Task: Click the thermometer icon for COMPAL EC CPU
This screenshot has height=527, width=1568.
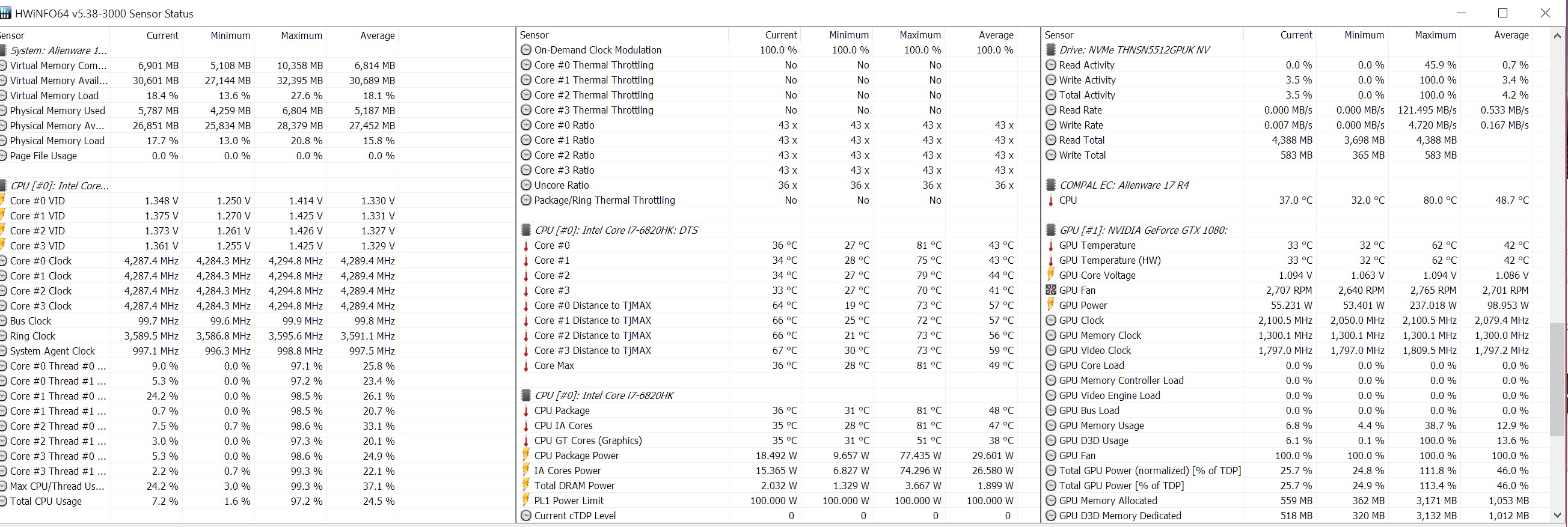Action: pyautogui.click(x=1050, y=200)
